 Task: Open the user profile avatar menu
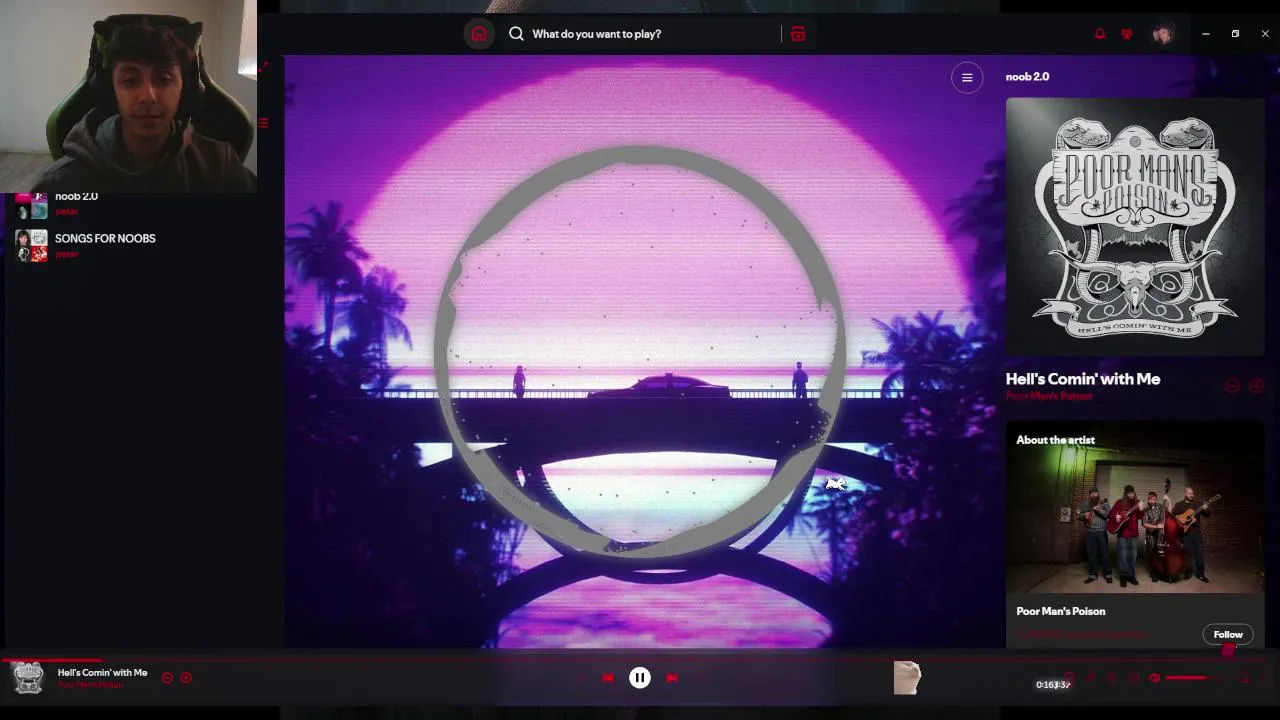click(x=1162, y=34)
